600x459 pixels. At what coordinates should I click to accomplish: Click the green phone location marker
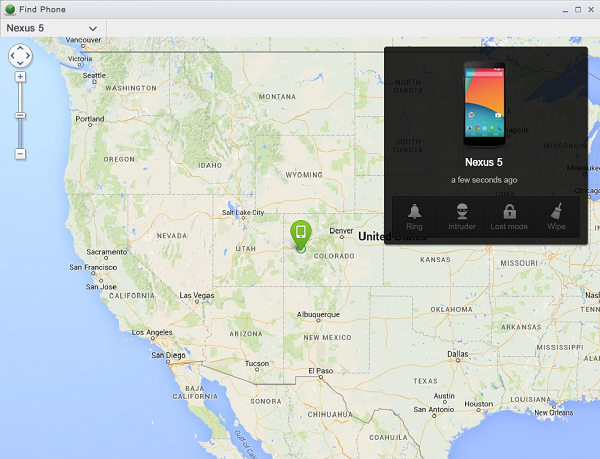(x=300, y=235)
